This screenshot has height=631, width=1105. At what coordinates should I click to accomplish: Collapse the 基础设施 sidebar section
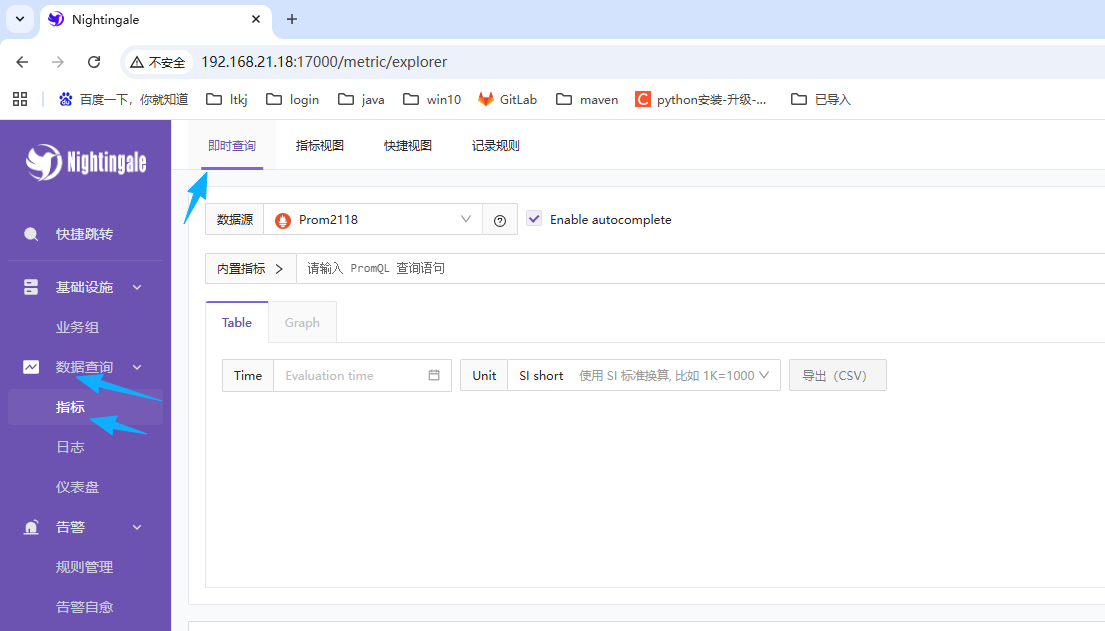[x=137, y=288]
